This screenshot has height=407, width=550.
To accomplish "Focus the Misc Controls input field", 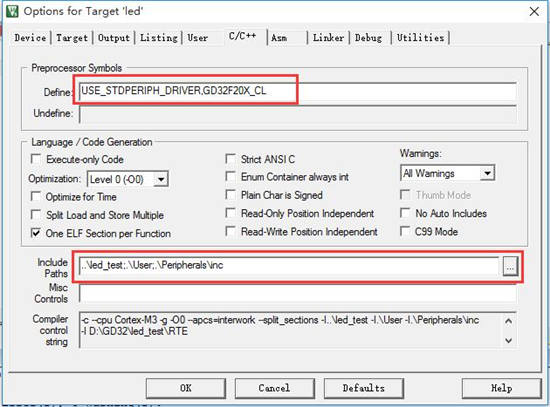I will pyautogui.click(x=297, y=293).
